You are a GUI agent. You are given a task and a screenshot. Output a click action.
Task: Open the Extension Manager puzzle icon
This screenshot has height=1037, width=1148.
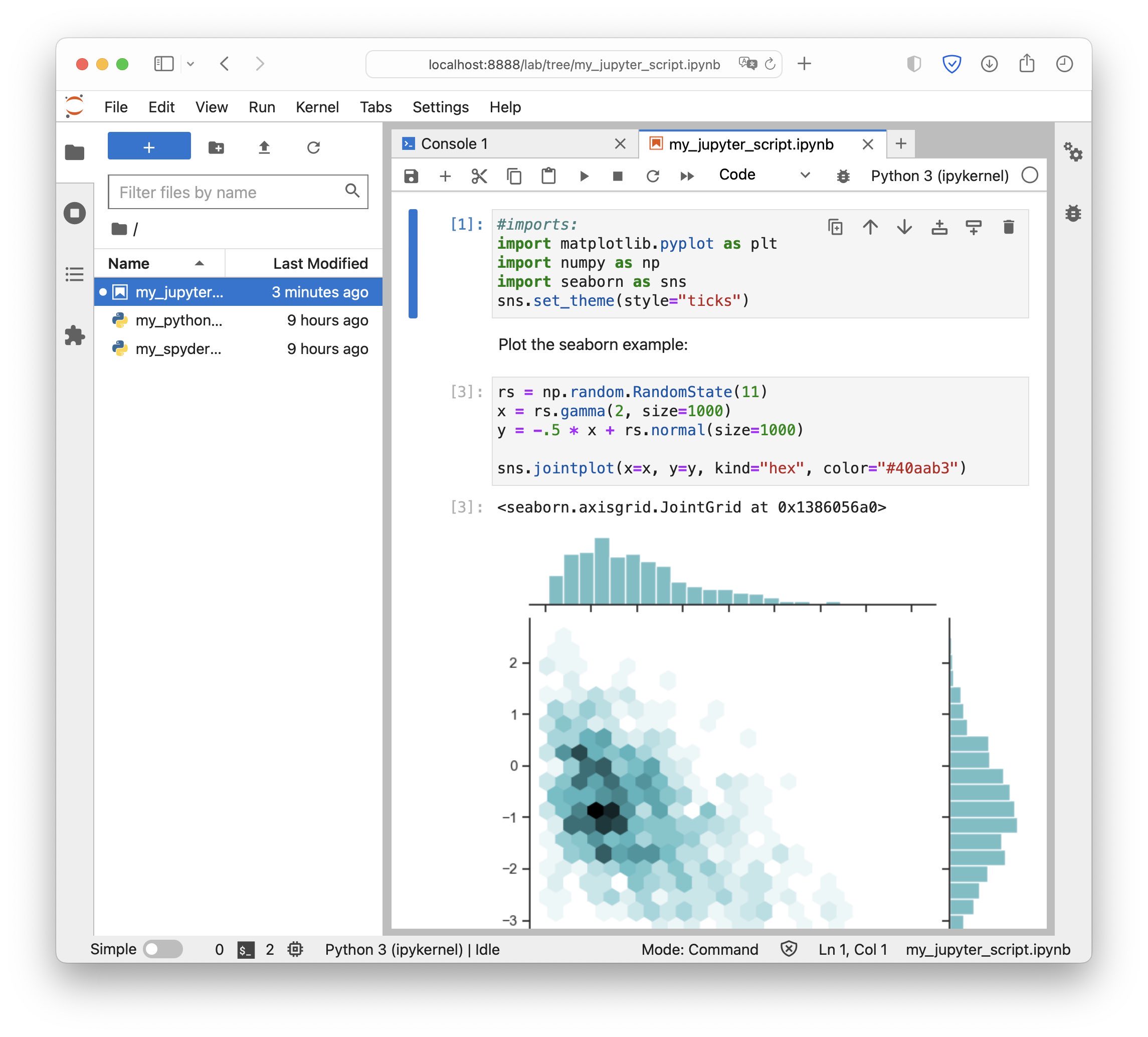(75, 335)
